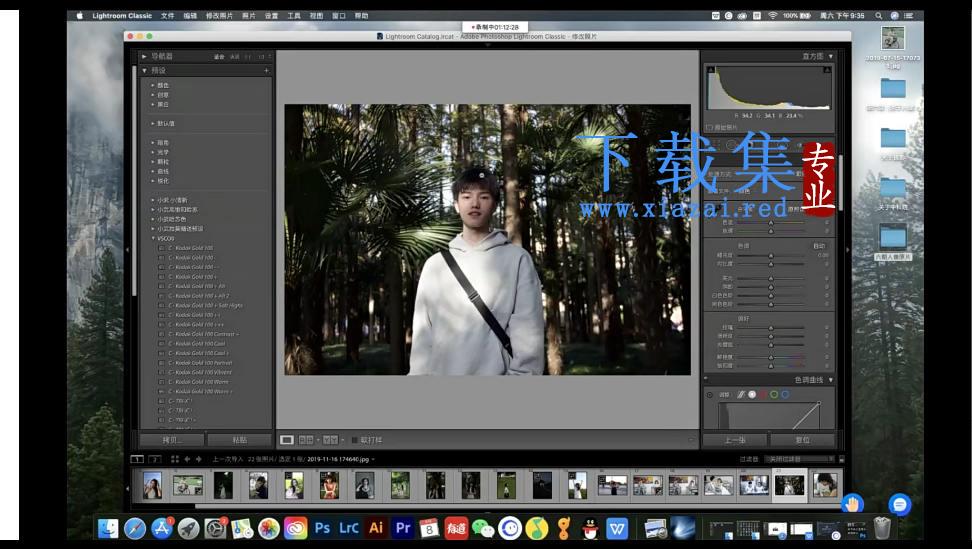The width and height of the screenshot is (972, 549).
Task: Expand the 颜色 preset group
Action: (152, 86)
